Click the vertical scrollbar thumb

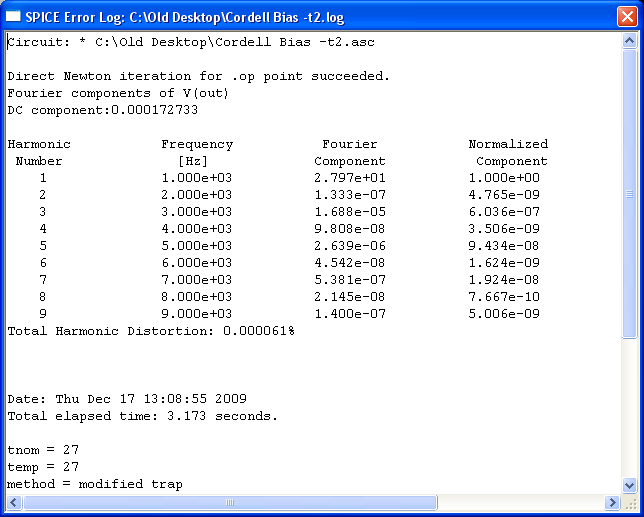coord(630,194)
